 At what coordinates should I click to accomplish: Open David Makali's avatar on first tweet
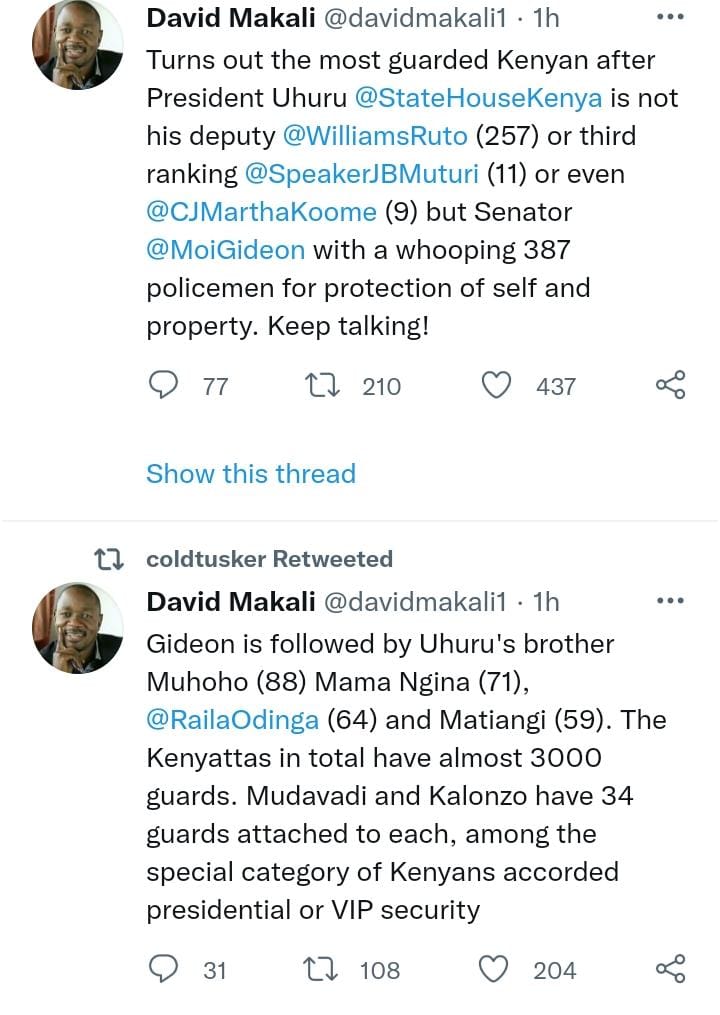pyautogui.click(x=78, y=45)
